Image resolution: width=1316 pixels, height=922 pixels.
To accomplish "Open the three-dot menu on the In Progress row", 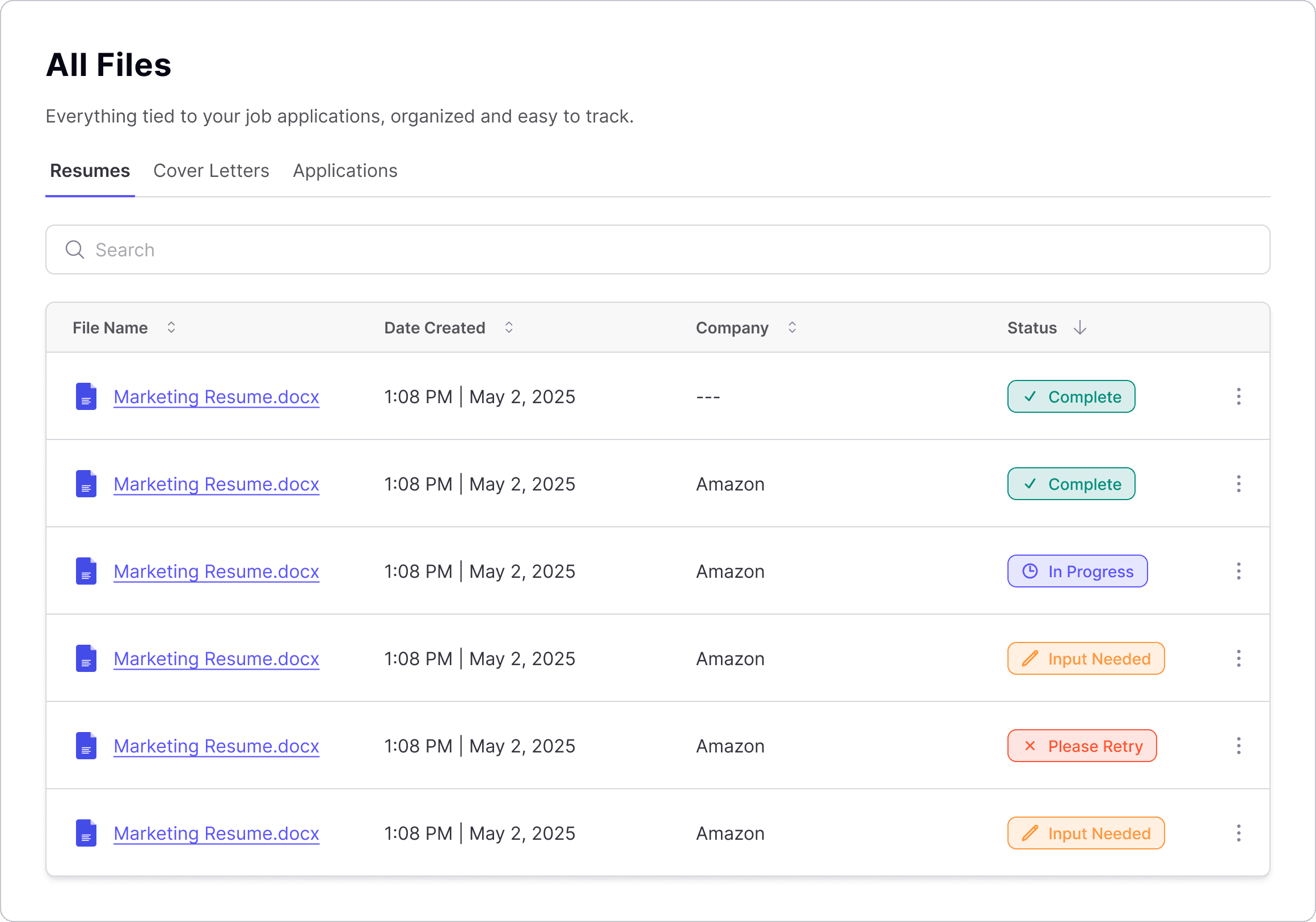I will click(1239, 571).
